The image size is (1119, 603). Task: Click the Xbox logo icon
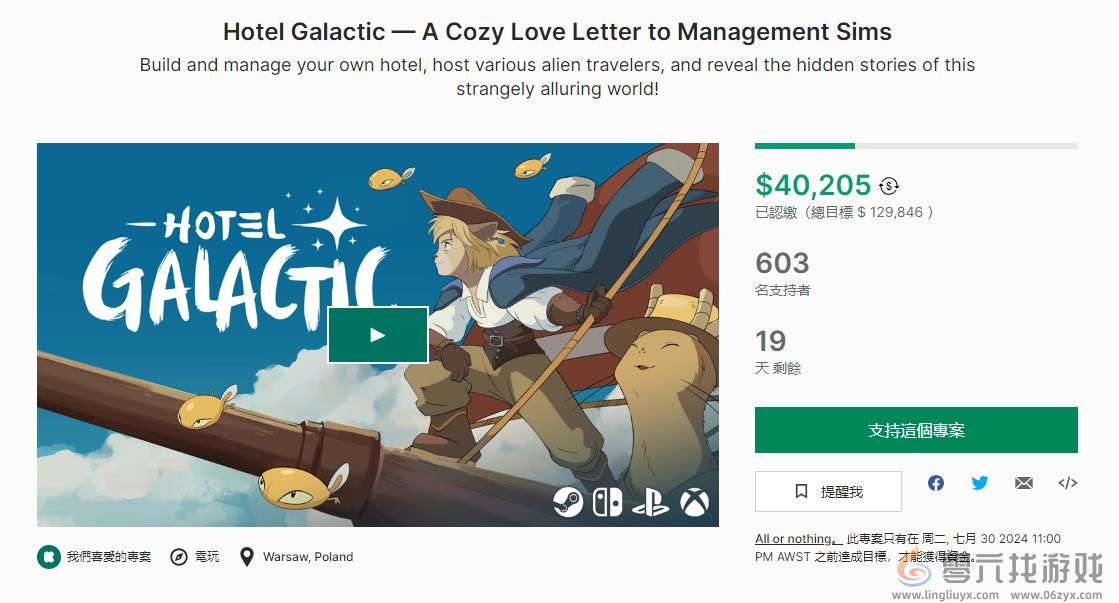(x=694, y=501)
